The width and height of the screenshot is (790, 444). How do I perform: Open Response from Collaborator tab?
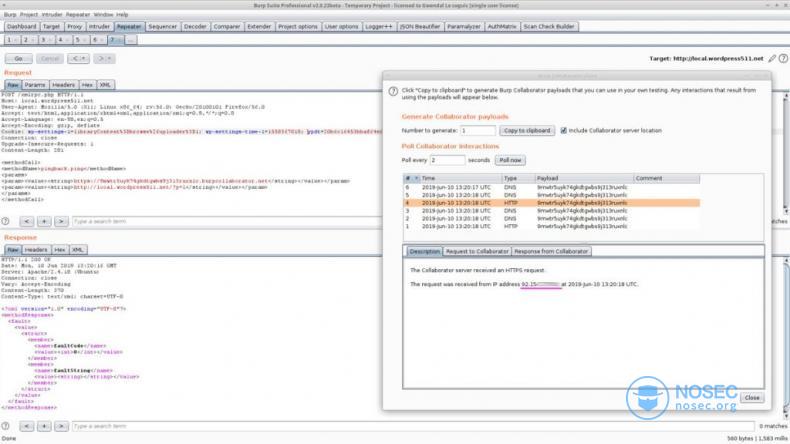coord(551,251)
